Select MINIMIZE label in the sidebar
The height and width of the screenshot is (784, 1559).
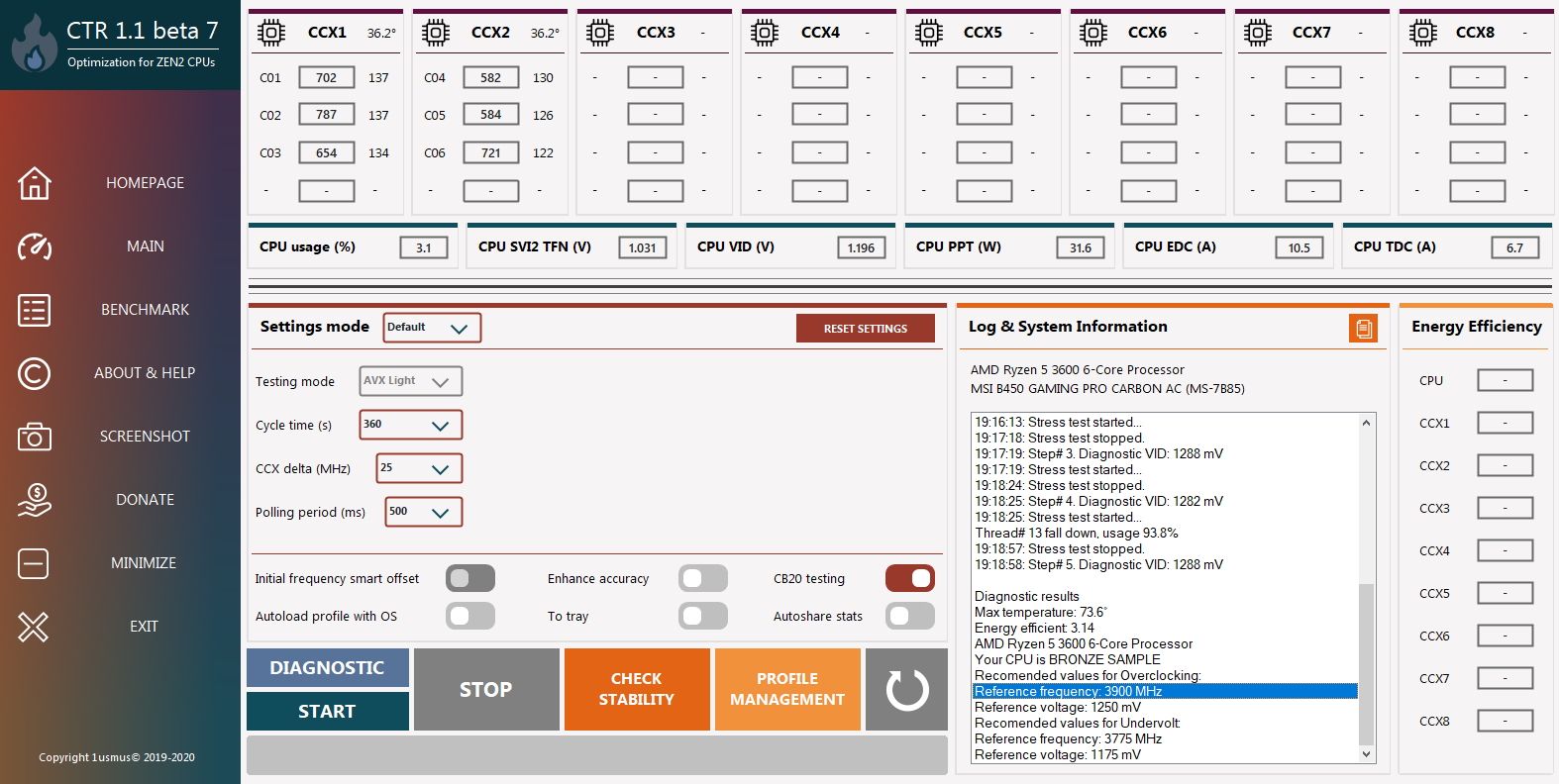point(144,563)
